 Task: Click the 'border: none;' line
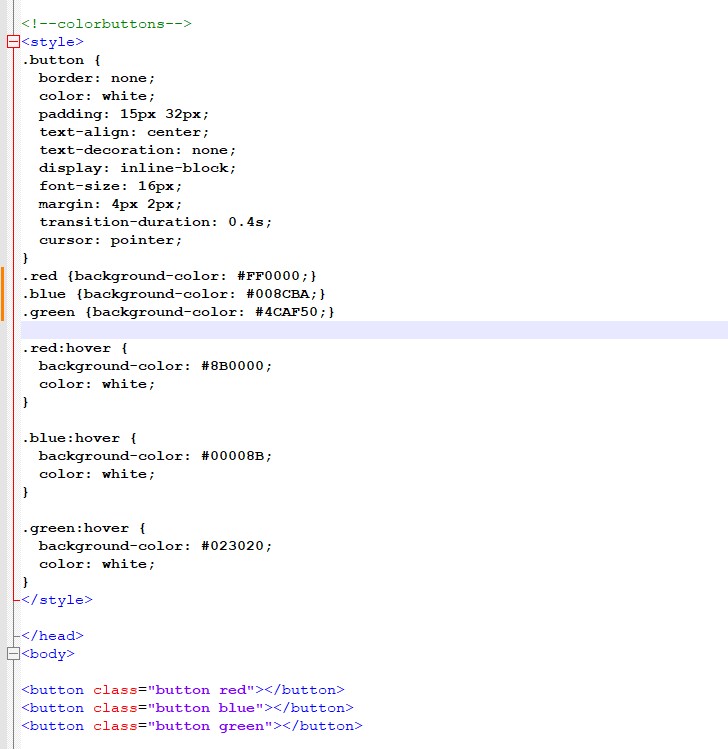click(x=97, y=78)
